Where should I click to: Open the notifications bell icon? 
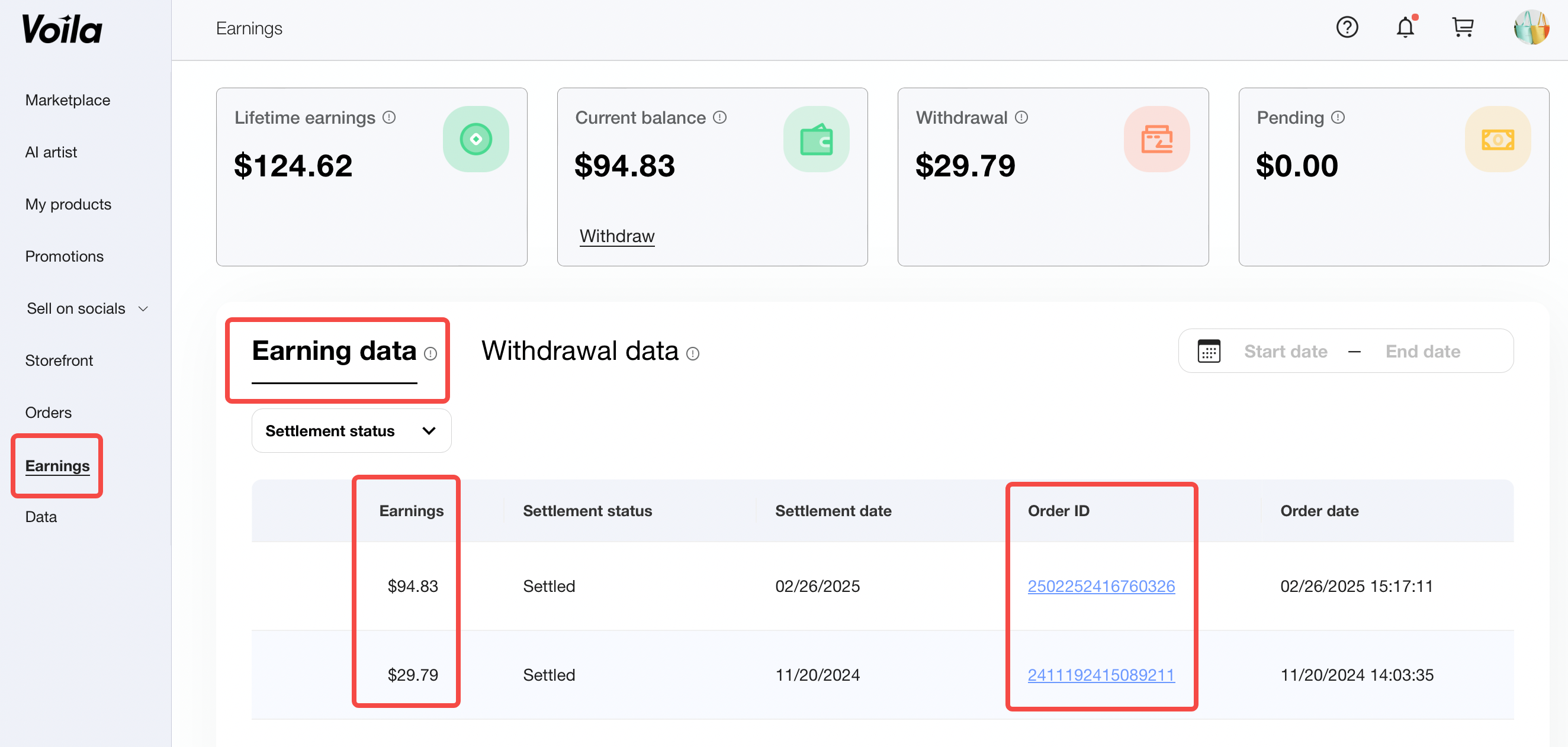pos(1405,27)
